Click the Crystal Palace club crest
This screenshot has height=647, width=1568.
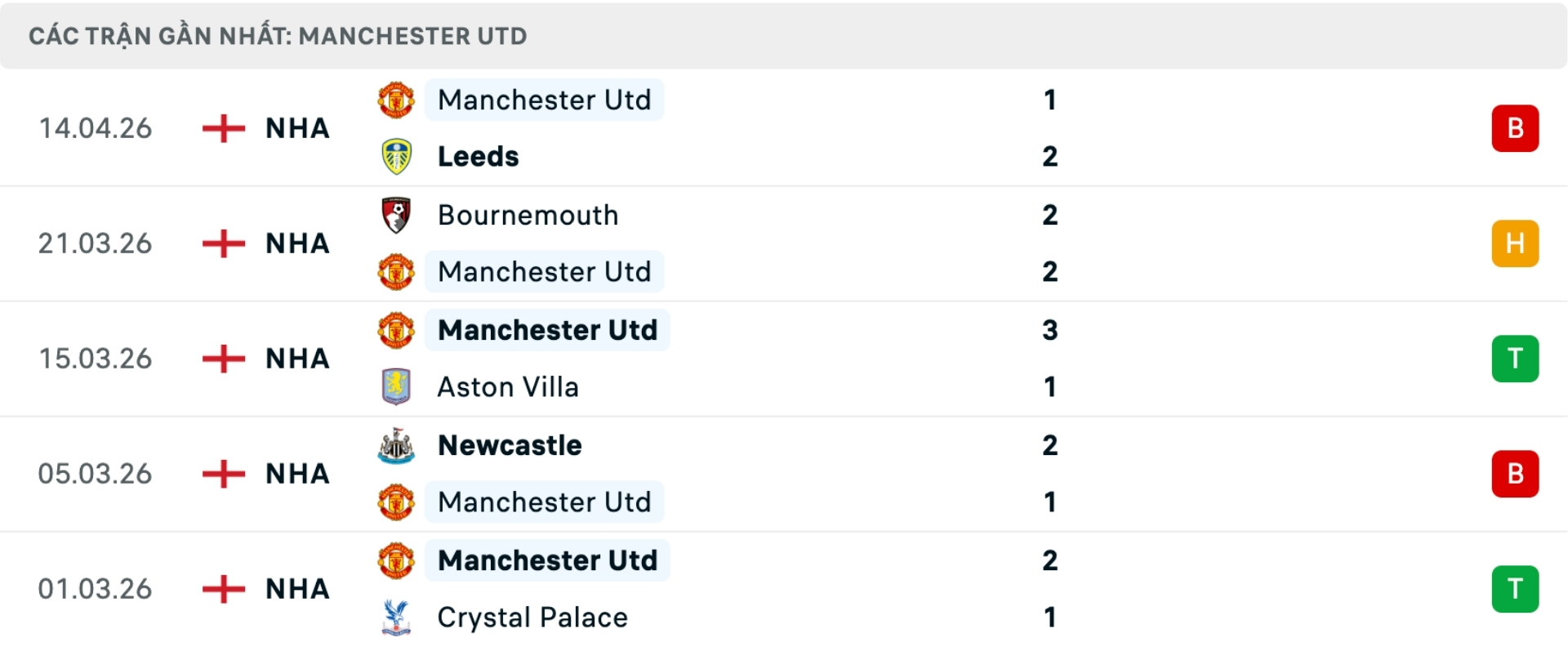pyautogui.click(x=396, y=618)
